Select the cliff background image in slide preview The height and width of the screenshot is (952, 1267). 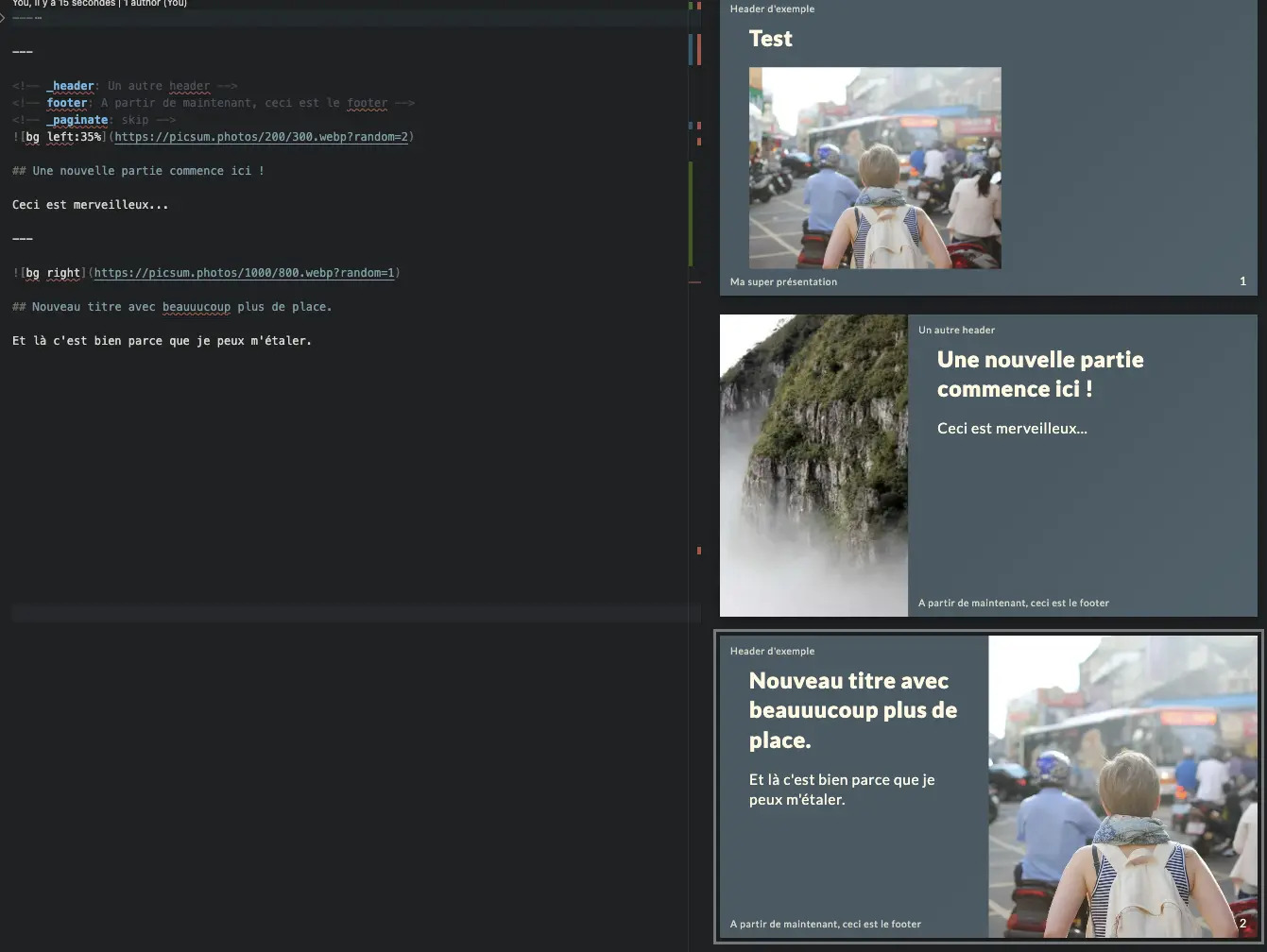click(x=813, y=465)
